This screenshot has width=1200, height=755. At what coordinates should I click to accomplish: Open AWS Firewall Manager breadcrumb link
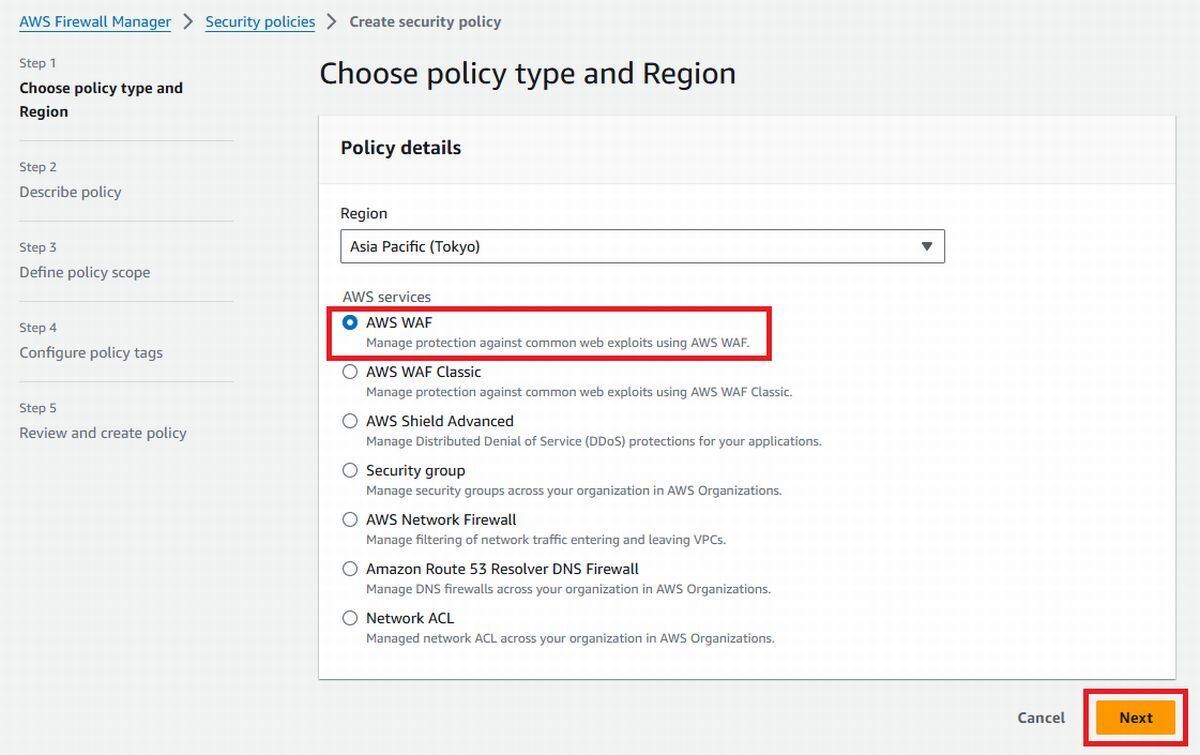coord(95,21)
